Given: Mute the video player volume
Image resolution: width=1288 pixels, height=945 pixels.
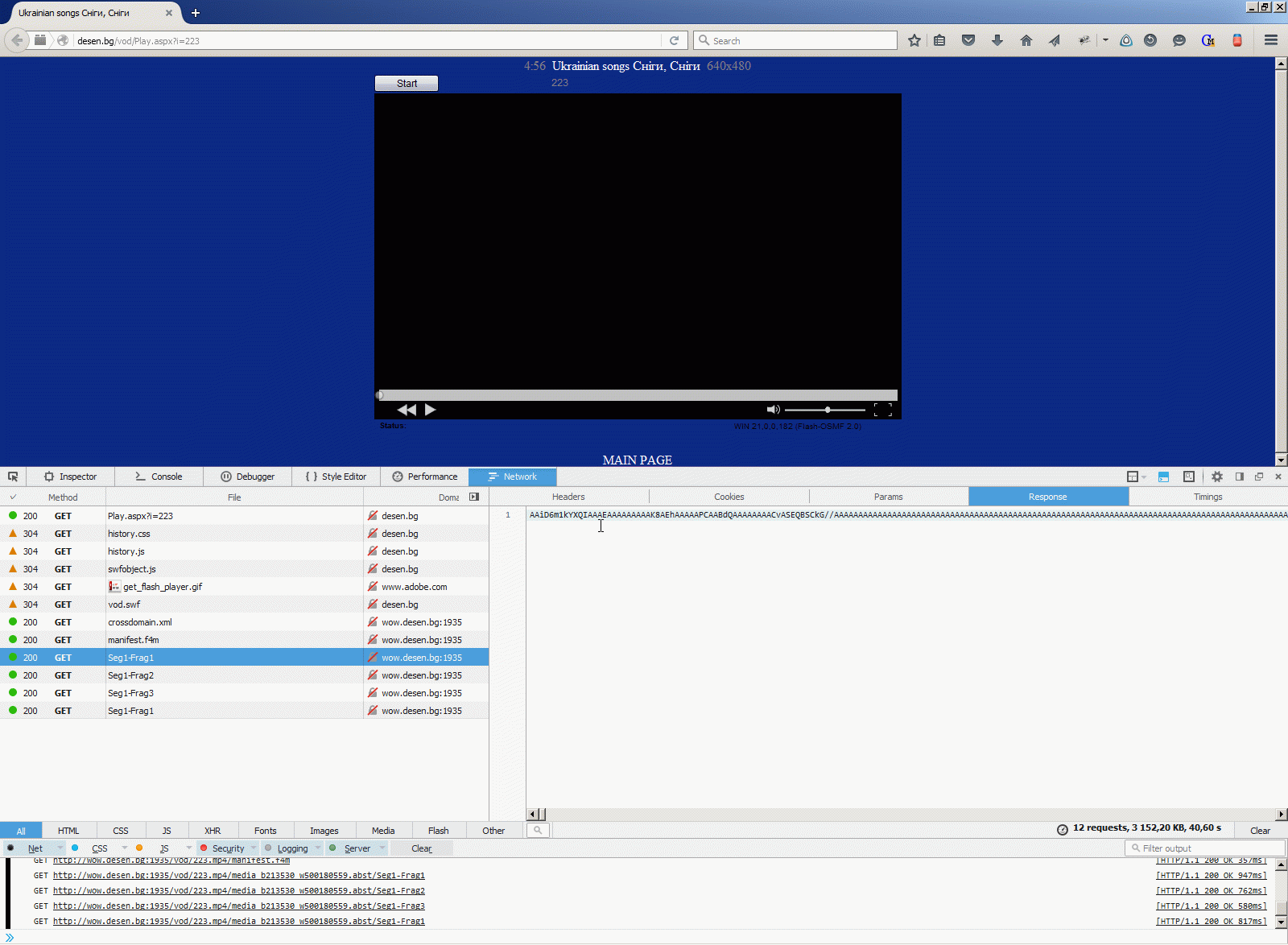Looking at the screenshot, I should [773, 410].
